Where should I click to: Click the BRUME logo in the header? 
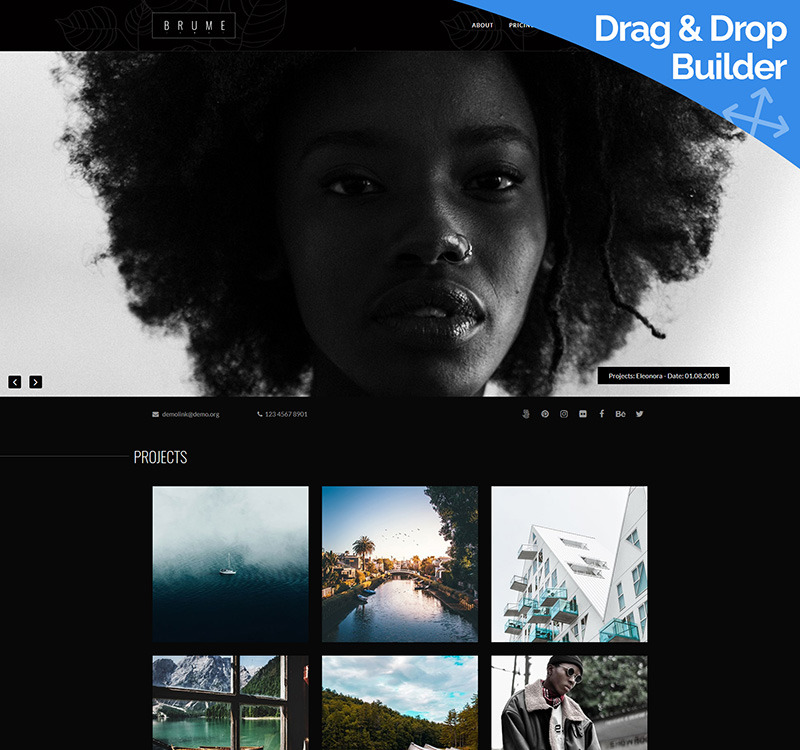tap(194, 26)
